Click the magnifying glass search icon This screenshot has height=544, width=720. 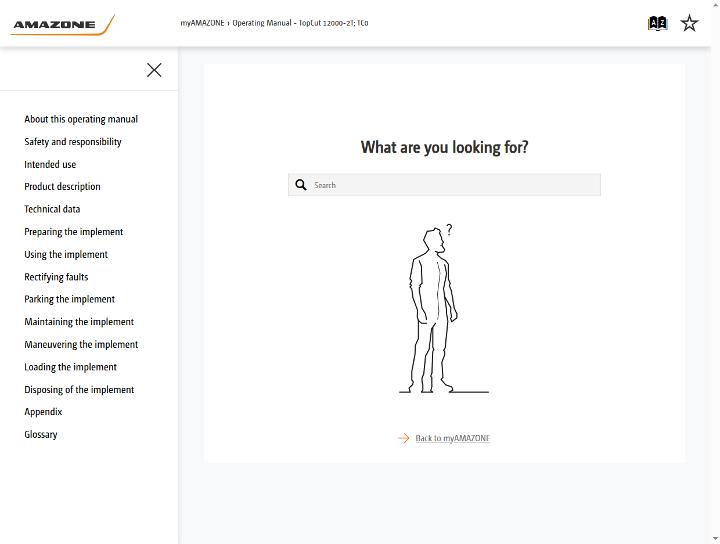[301, 185]
